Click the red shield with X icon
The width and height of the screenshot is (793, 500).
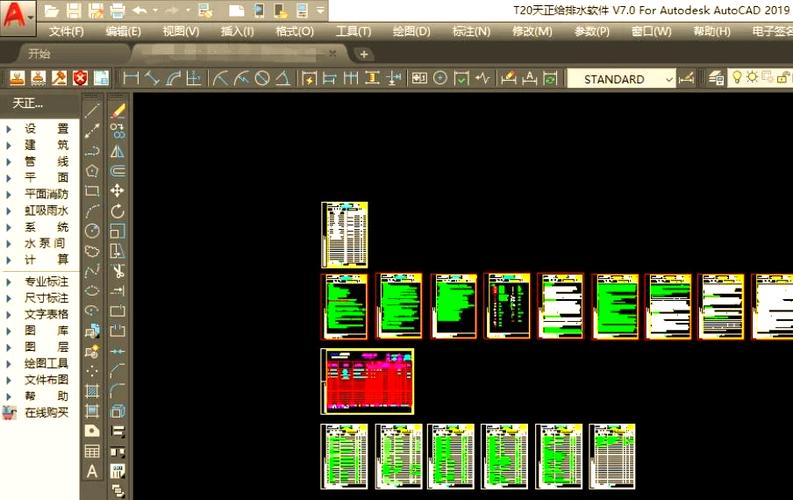[80, 78]
